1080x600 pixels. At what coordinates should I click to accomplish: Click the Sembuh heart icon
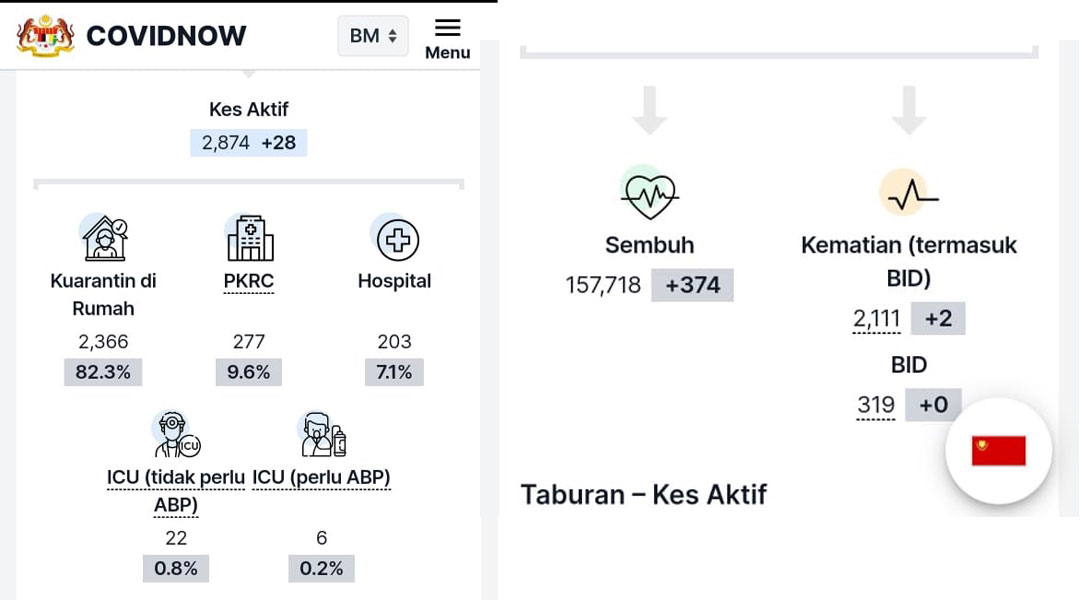click(649, 194)
